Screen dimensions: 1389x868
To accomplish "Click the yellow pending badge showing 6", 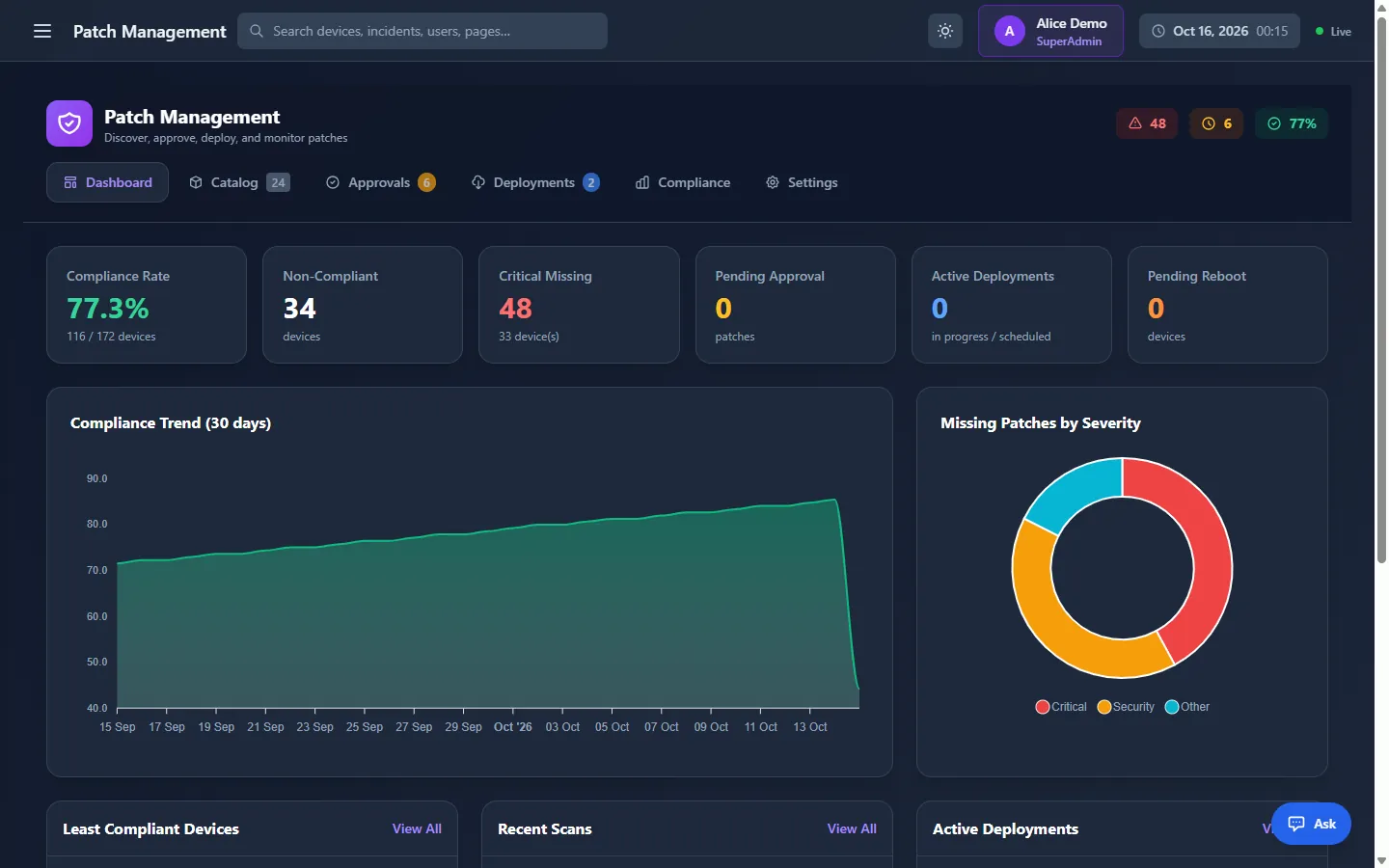I will point(1216,123).
